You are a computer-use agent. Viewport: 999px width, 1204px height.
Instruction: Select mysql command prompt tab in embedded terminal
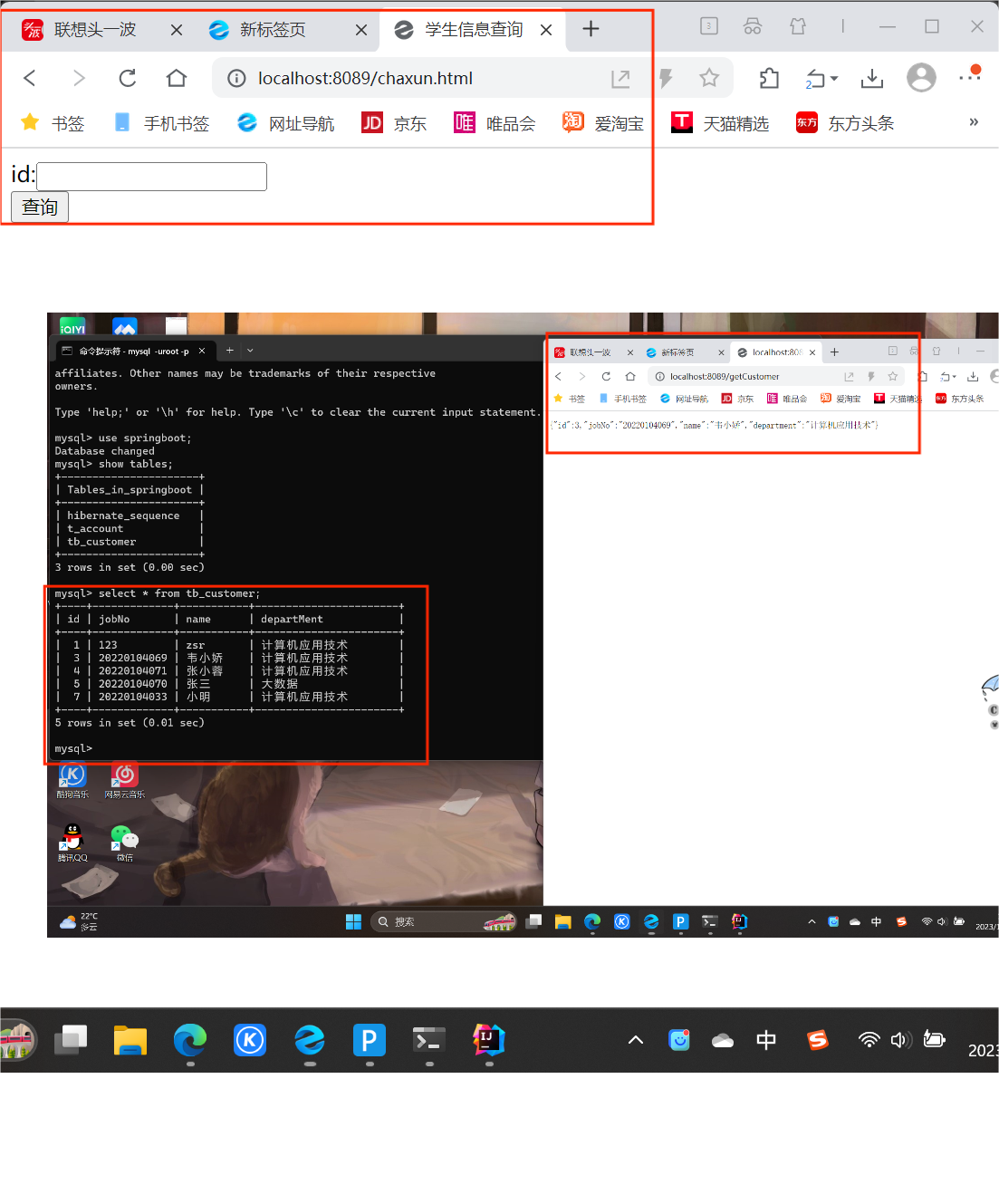point(133,351)
